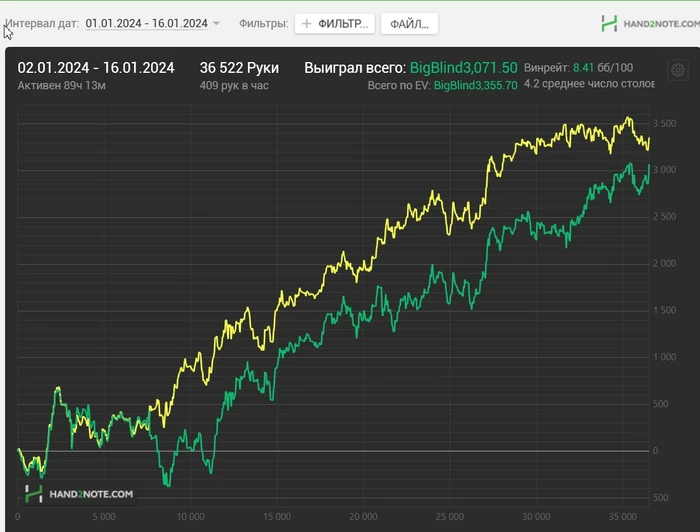Click the winrate value 8.41 бб/100
This screenshot has width=700, height=532.
603,68
